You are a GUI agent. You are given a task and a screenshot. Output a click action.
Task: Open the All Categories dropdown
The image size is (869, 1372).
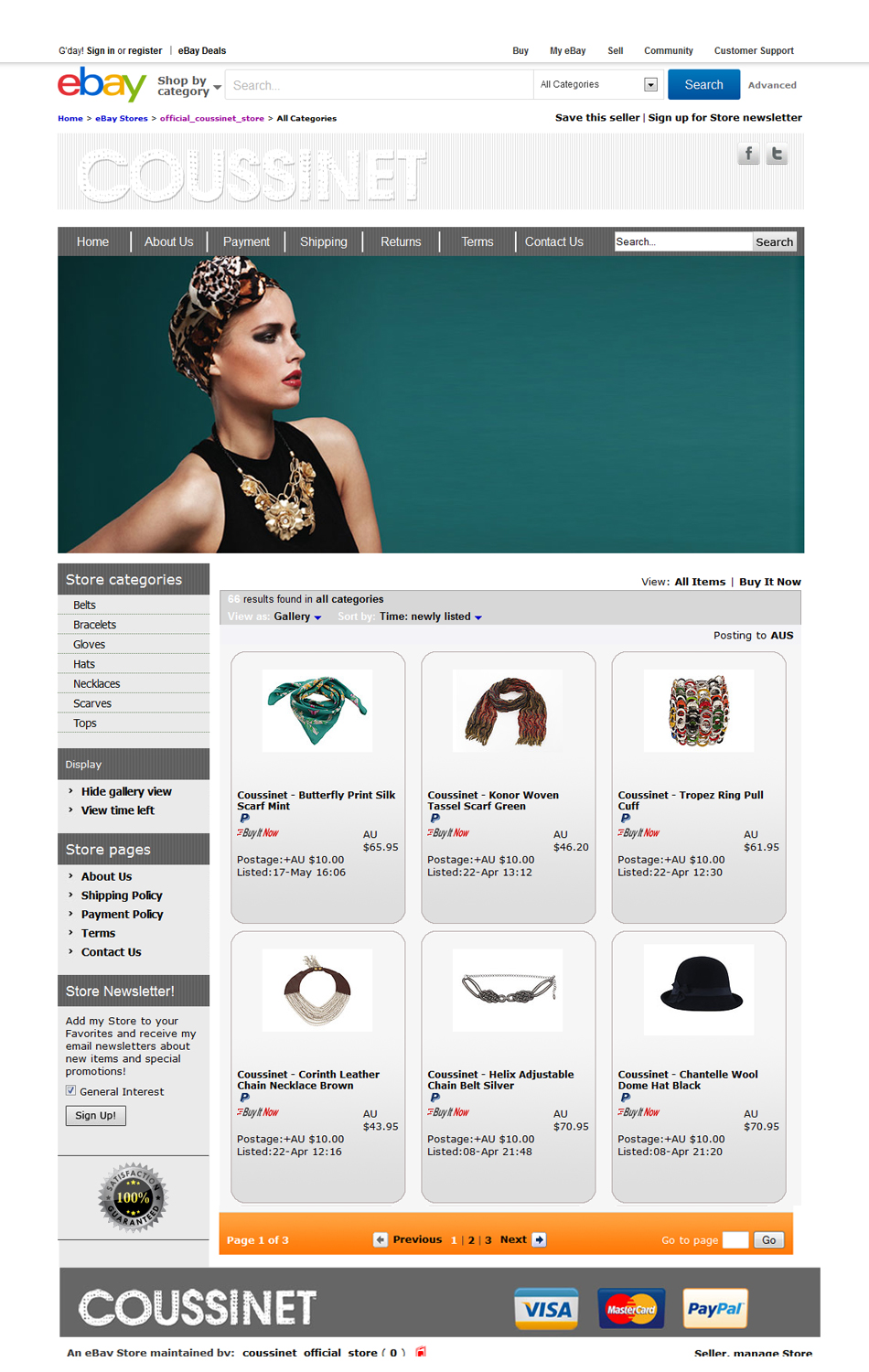click(x=596, y=84)
